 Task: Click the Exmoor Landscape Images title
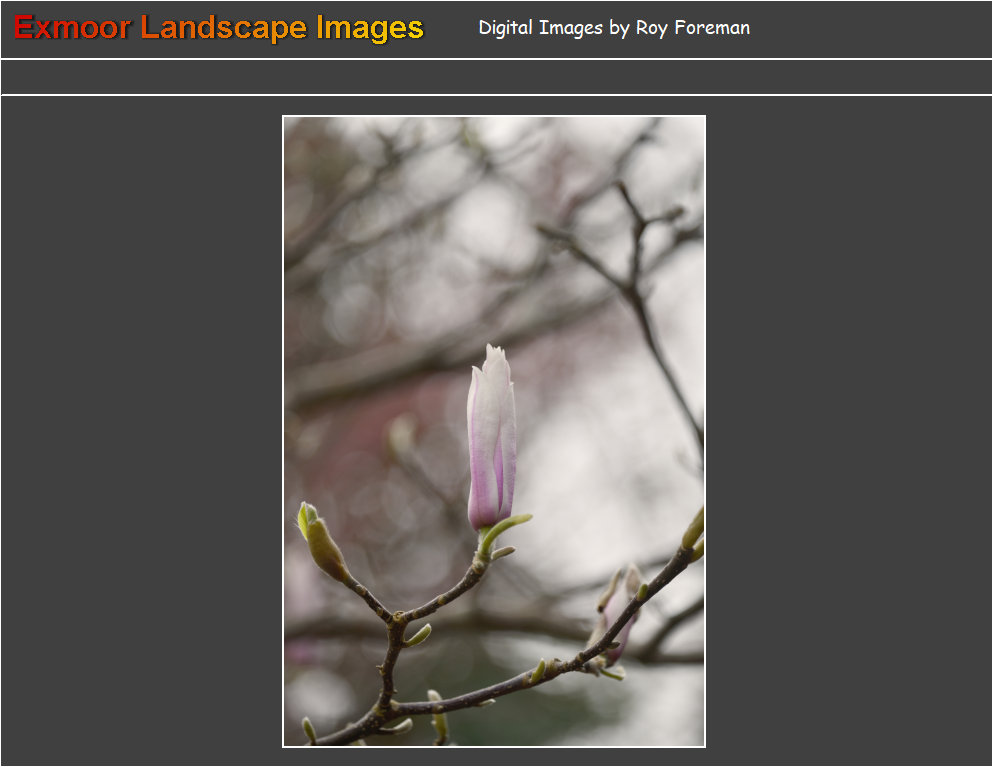tap(219, 28)
